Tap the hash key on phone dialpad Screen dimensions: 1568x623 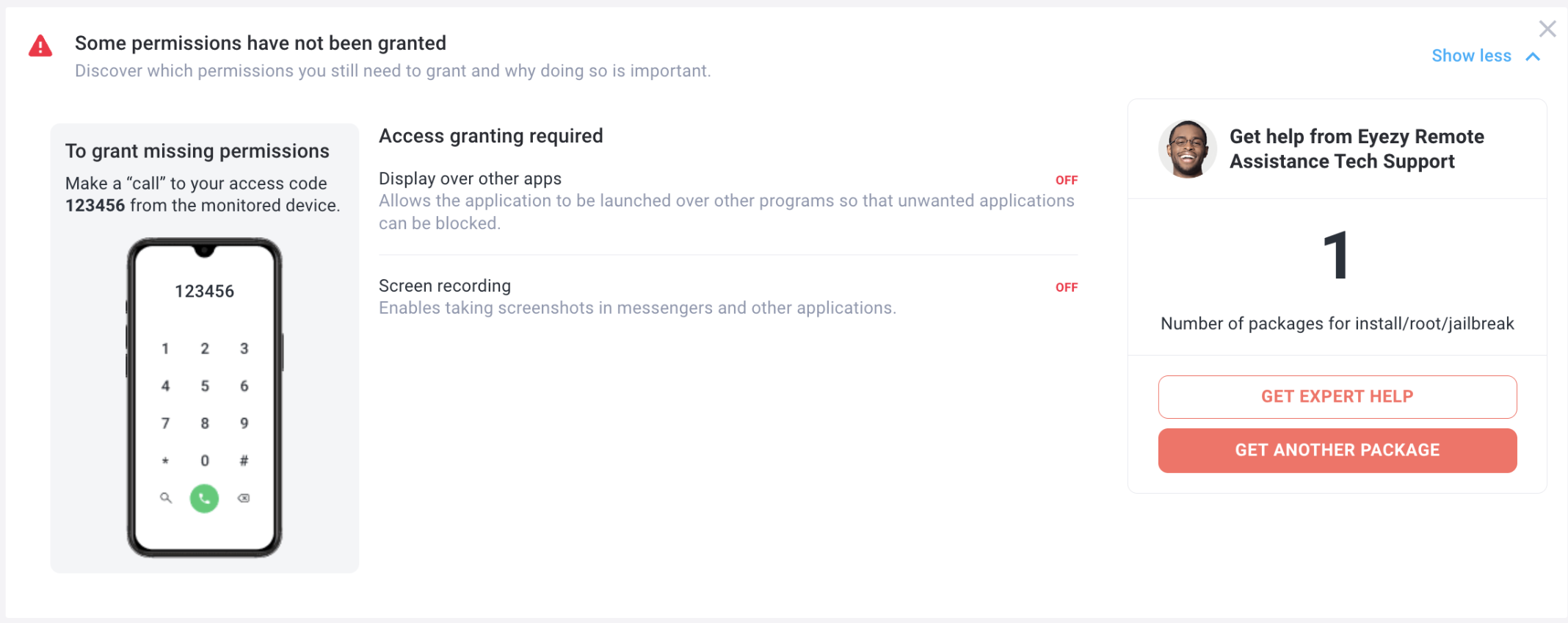click(x=244, y=461)
